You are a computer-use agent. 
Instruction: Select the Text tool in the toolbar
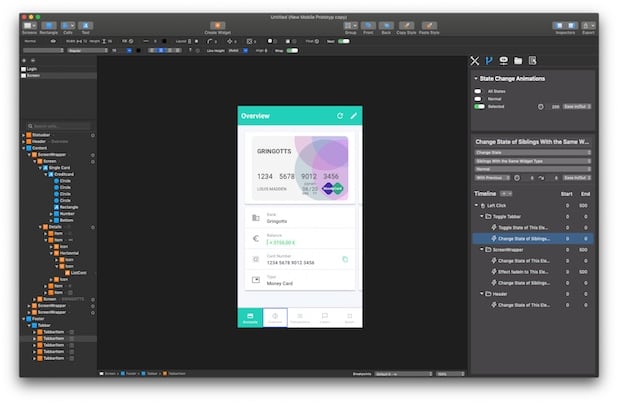86,26
